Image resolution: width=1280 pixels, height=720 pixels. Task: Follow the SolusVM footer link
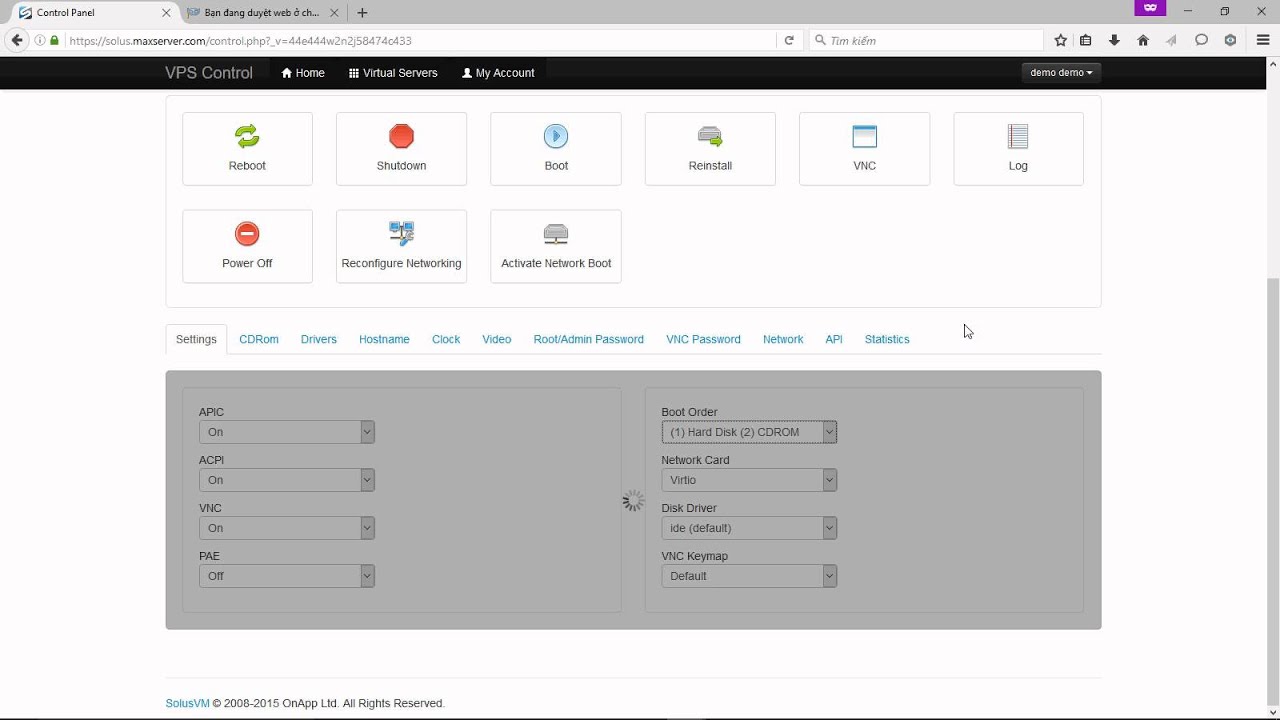pos(187,703)
